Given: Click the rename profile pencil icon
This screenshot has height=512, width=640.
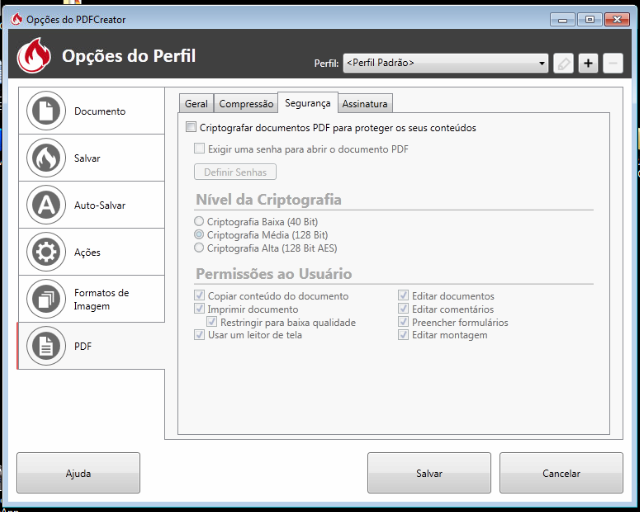Looking at the screenshot, I should pyautogui.click(x=564, y=63).
